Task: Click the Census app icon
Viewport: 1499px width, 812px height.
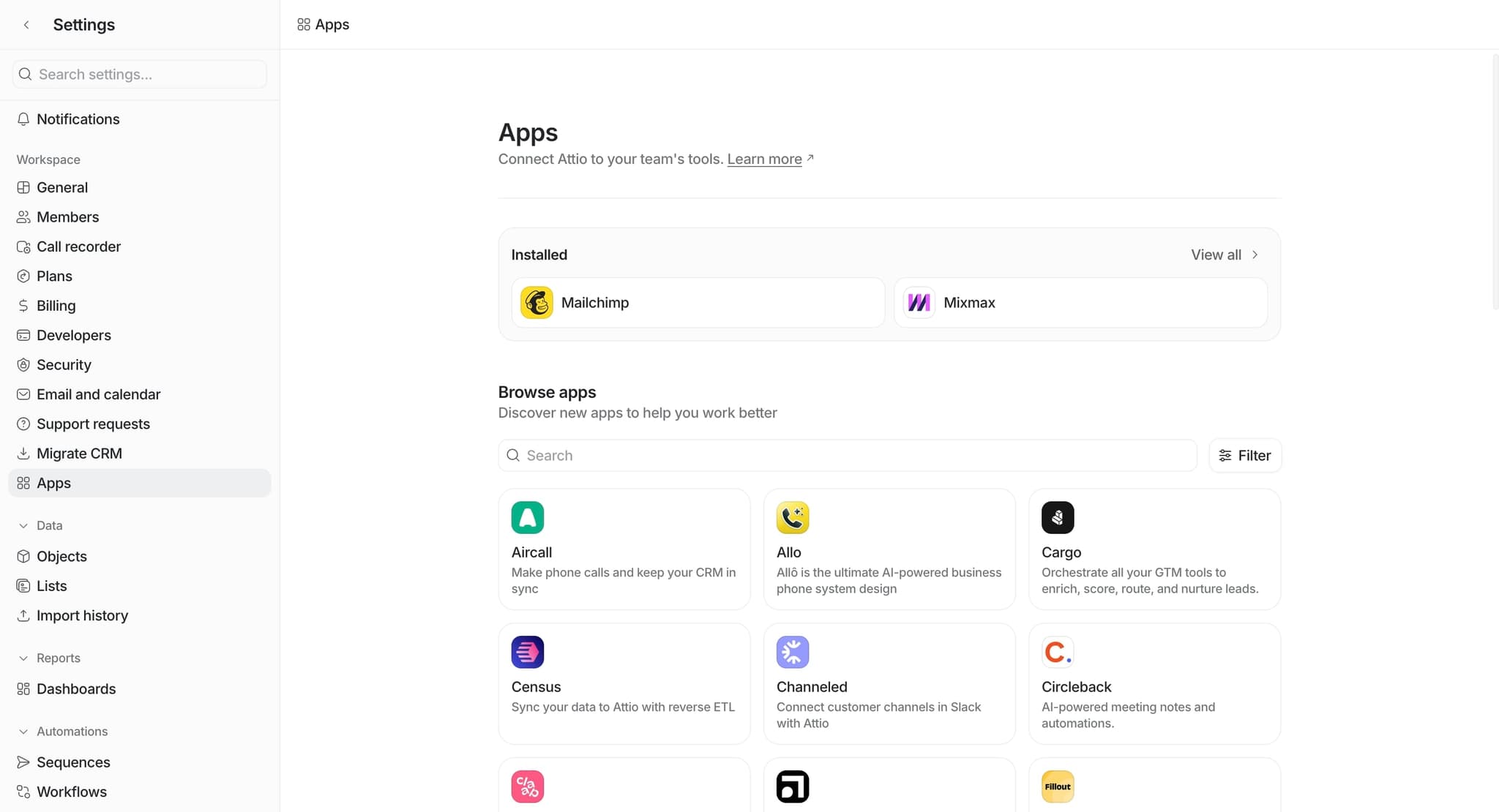Action: [528, 652]
